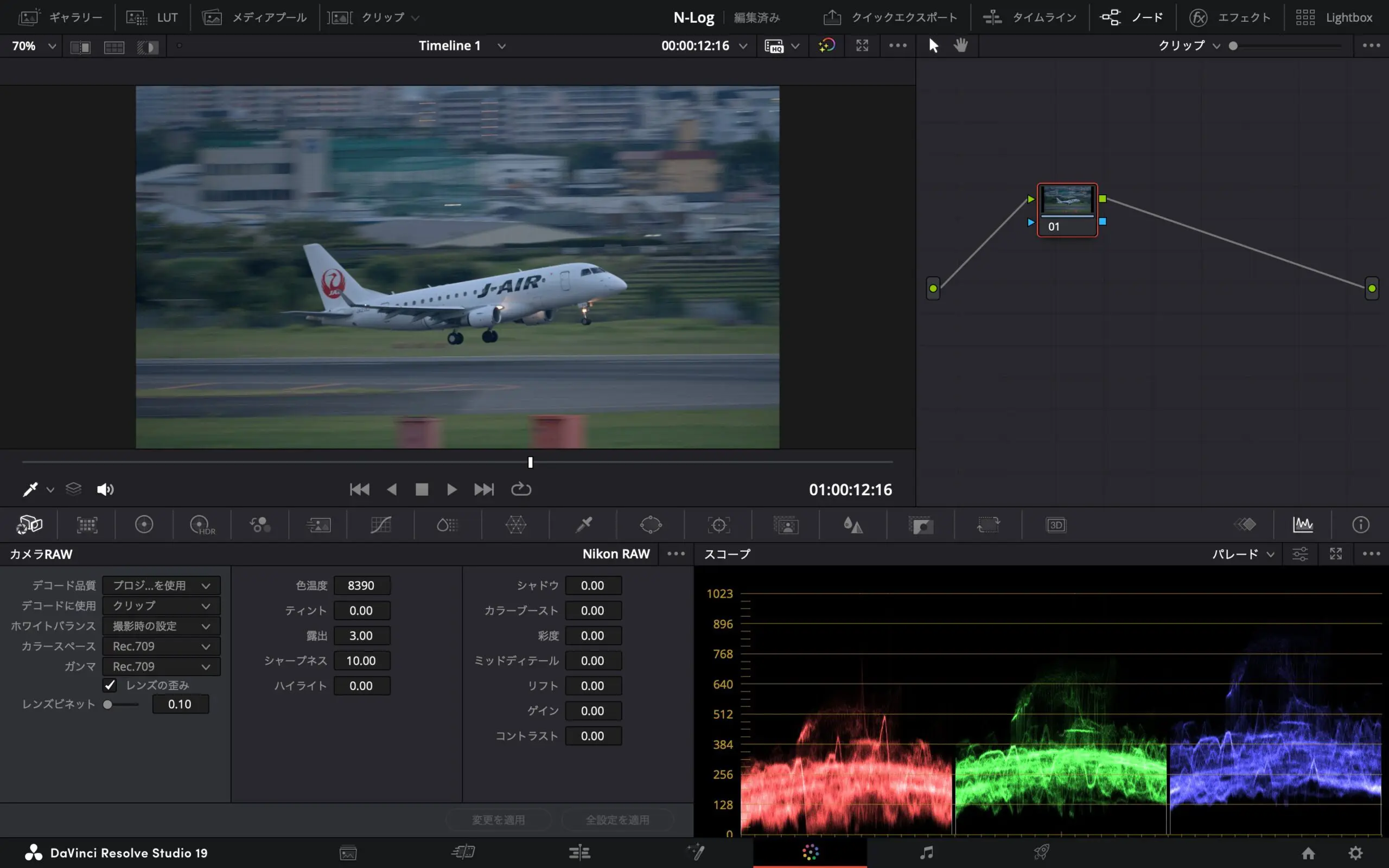Open the gamma Rec.709 dropdown
The image size is (1389, 868).
tap(161, 667)
